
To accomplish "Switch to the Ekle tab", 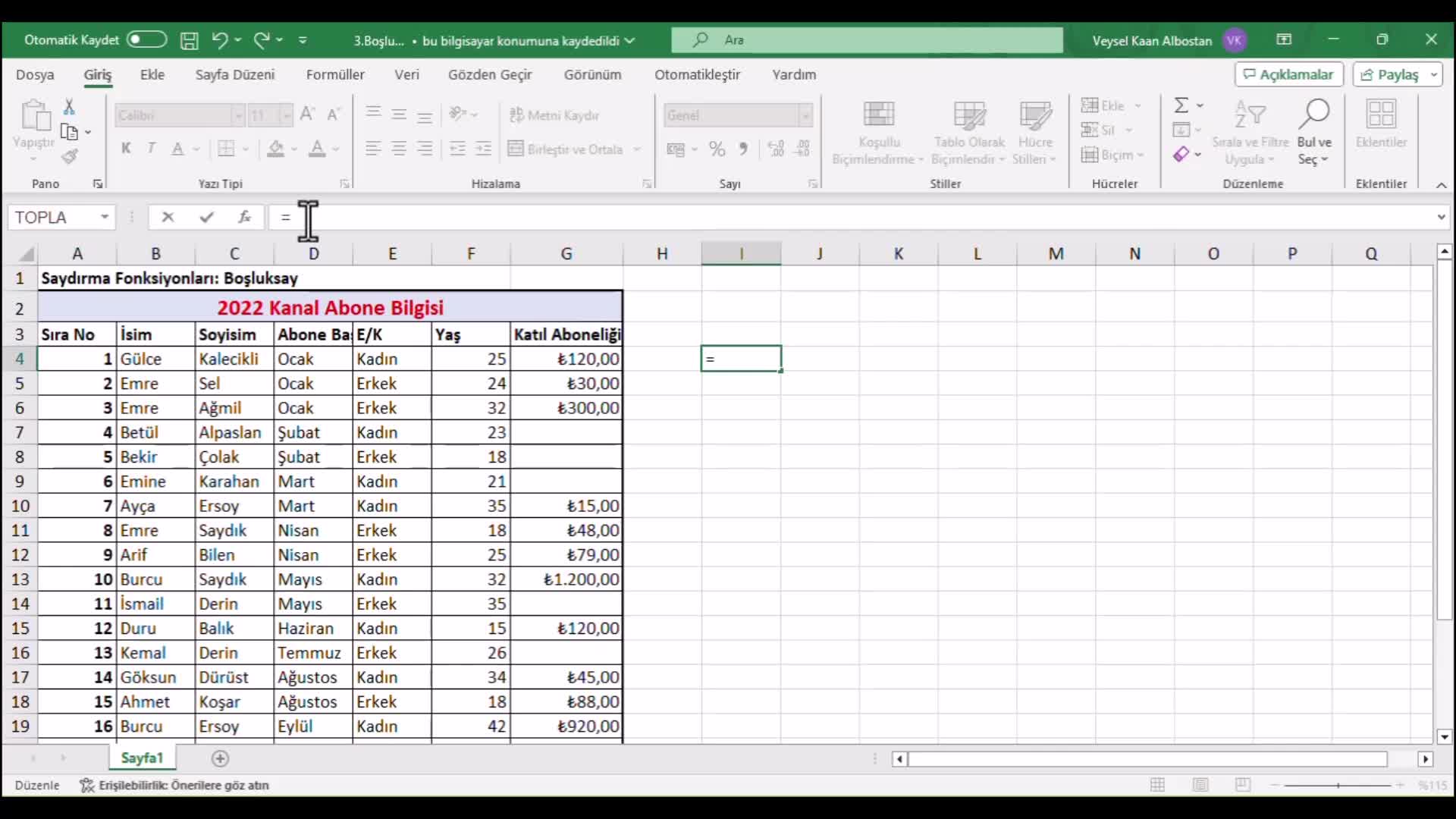I will pyautogui.click(x=152, y=74).
